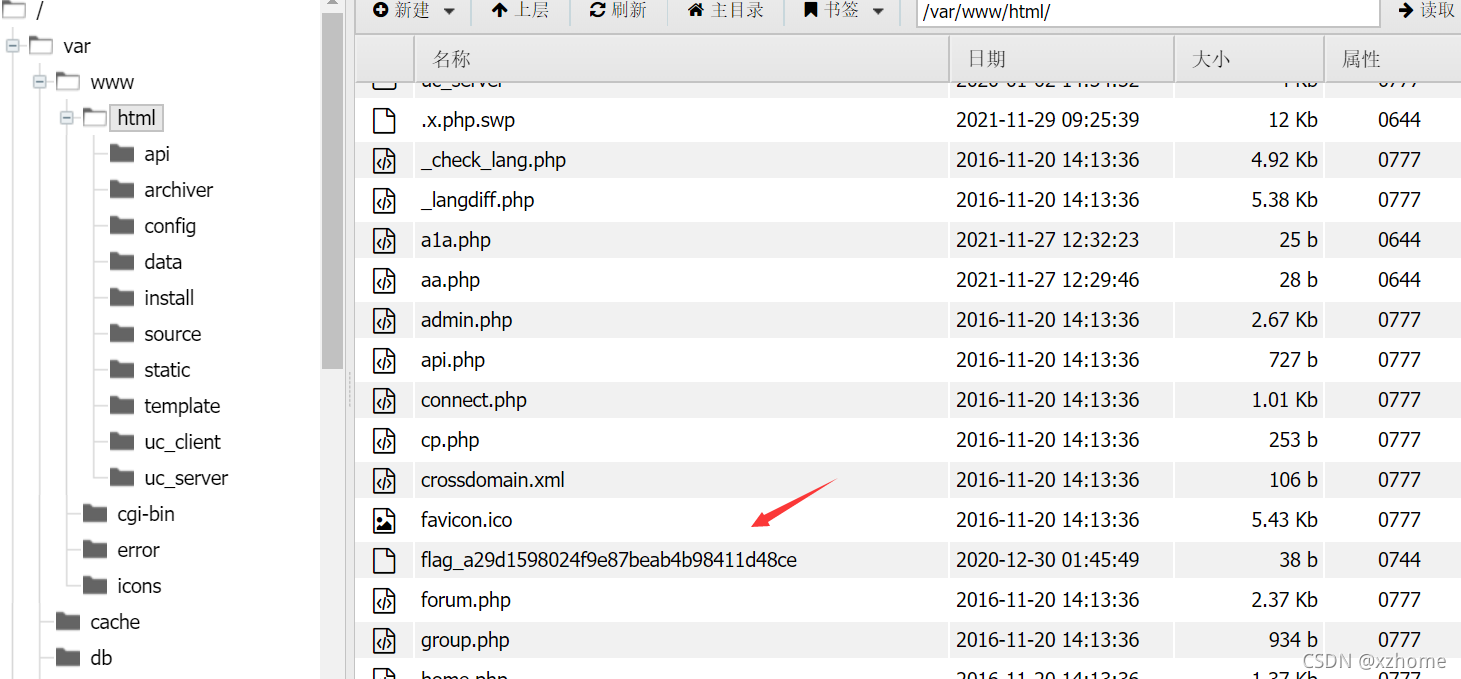Click the code icon of forum.php
The width and height of the screenshot is (1461, 679).
pyautogui.click(x=384, y=600)
